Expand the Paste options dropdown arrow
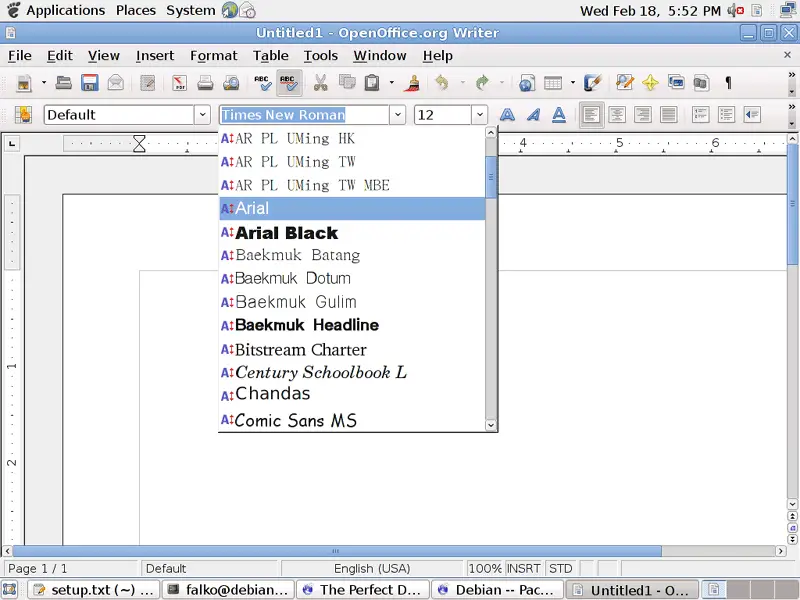The width and height of the screenshot is (800, 600). point(392,83)
